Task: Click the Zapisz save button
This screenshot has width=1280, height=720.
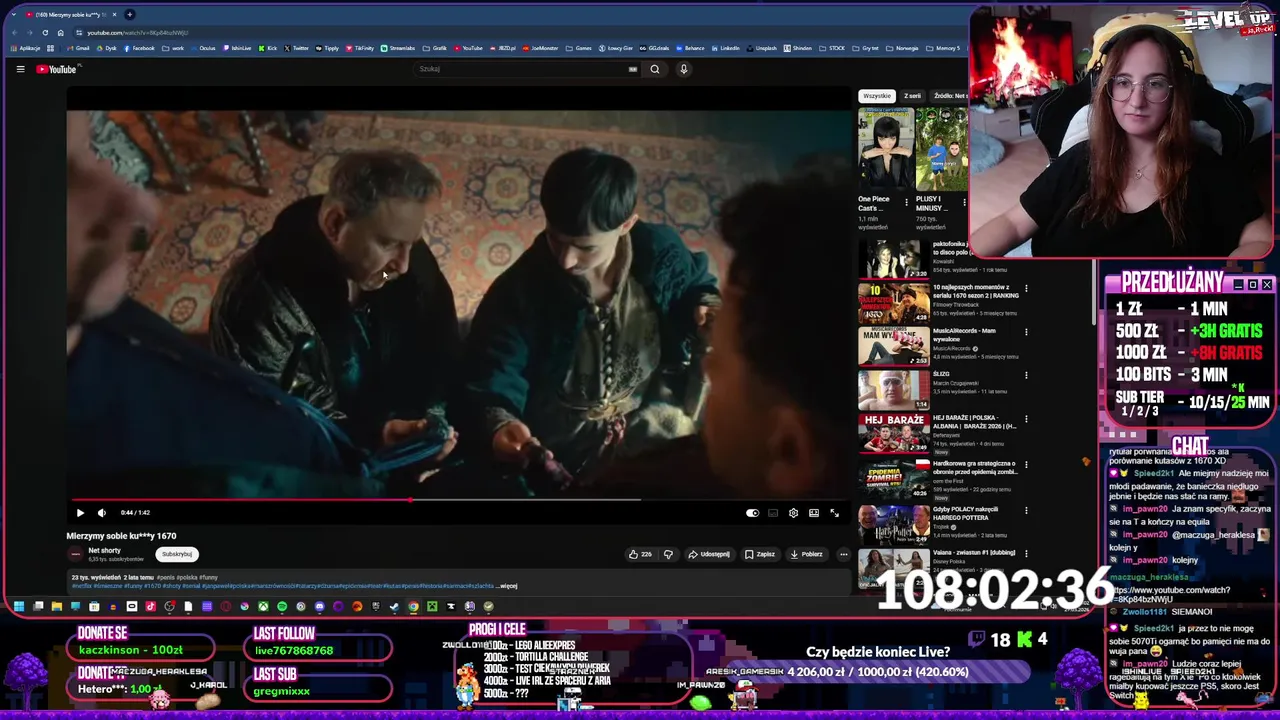Action: (760, 554)
